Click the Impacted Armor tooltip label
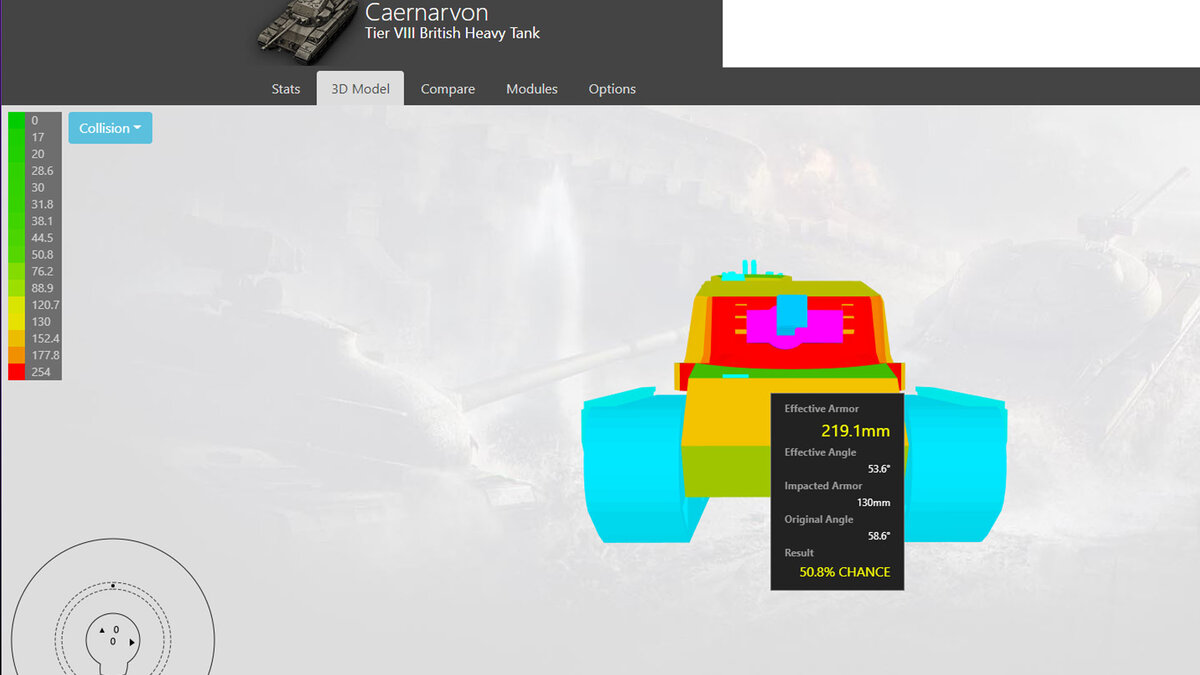This screenshot has width=1200, height=675. point(823,486)
